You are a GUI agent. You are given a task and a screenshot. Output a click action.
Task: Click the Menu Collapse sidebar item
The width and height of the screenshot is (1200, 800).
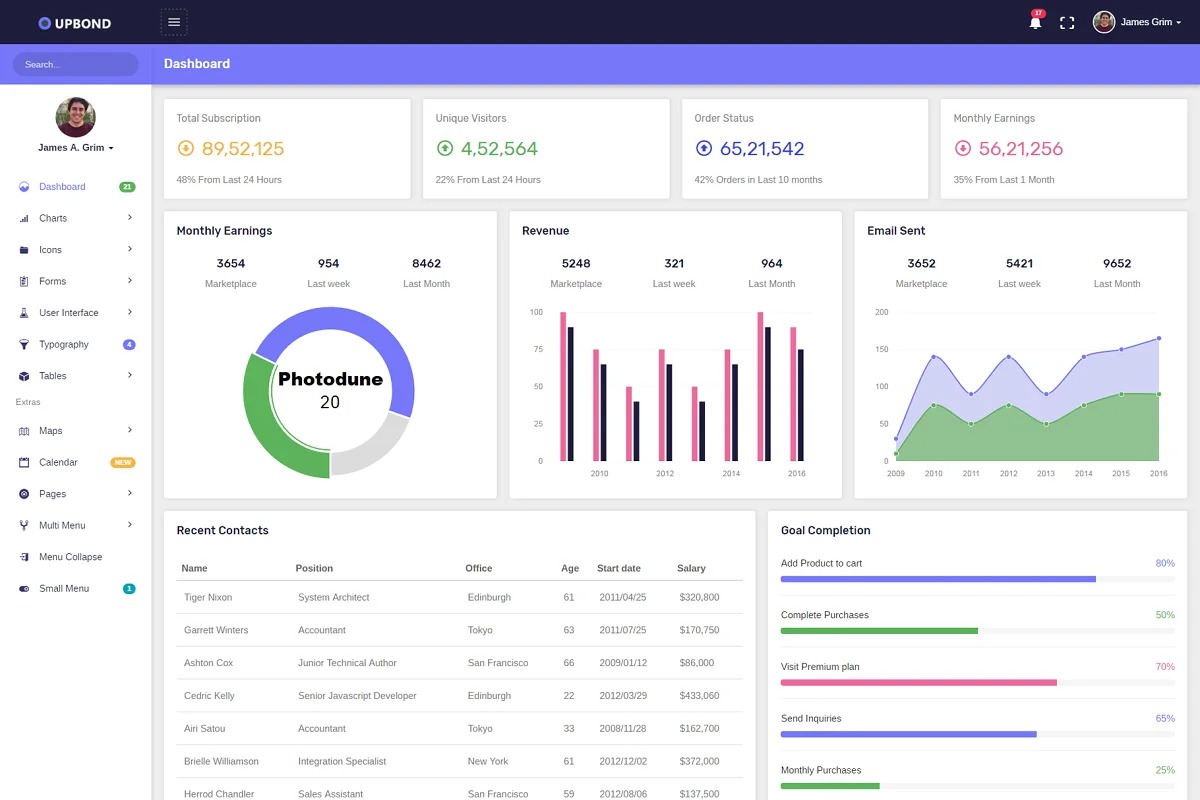[x=70, y=557]
